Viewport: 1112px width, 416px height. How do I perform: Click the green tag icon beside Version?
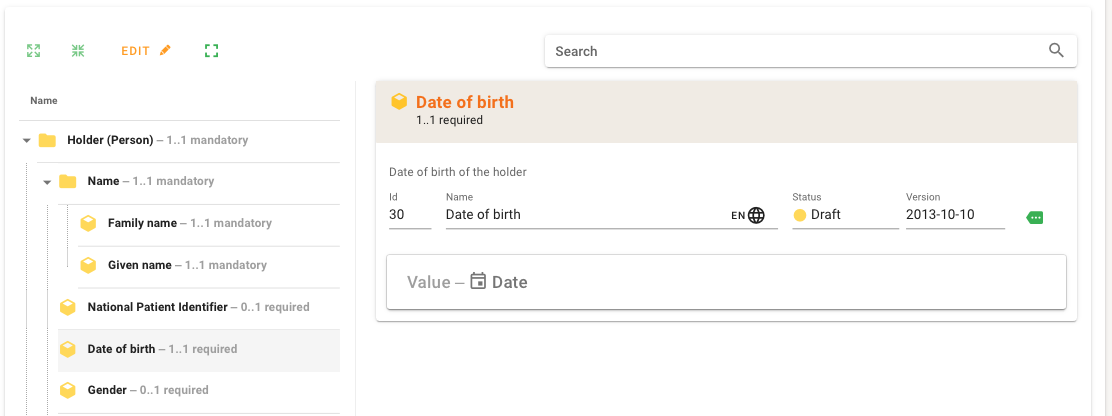[x=1035, y=217]
